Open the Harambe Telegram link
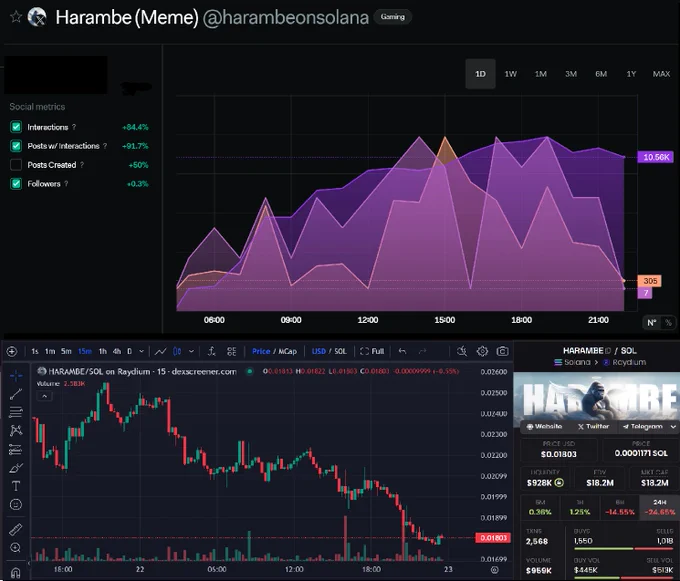The width and height of the screenshot is (680, 581). pyautogui.click(x=643, y=427)
